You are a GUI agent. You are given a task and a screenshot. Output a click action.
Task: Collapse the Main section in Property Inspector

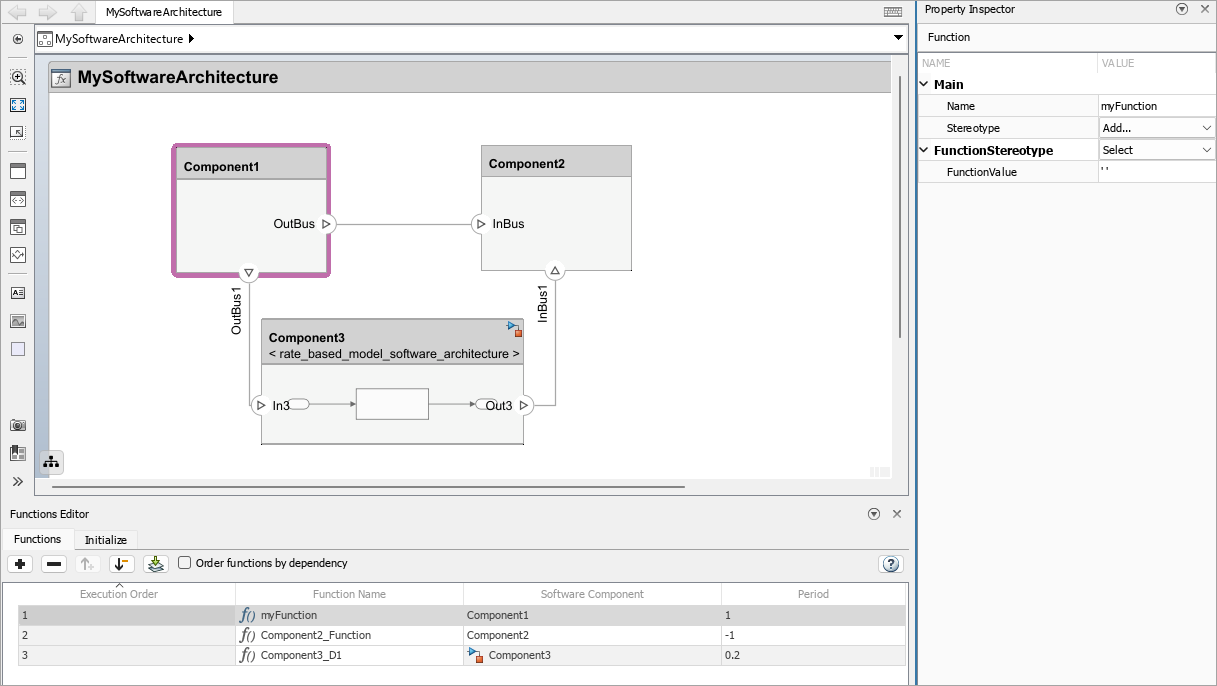(923, 84)
